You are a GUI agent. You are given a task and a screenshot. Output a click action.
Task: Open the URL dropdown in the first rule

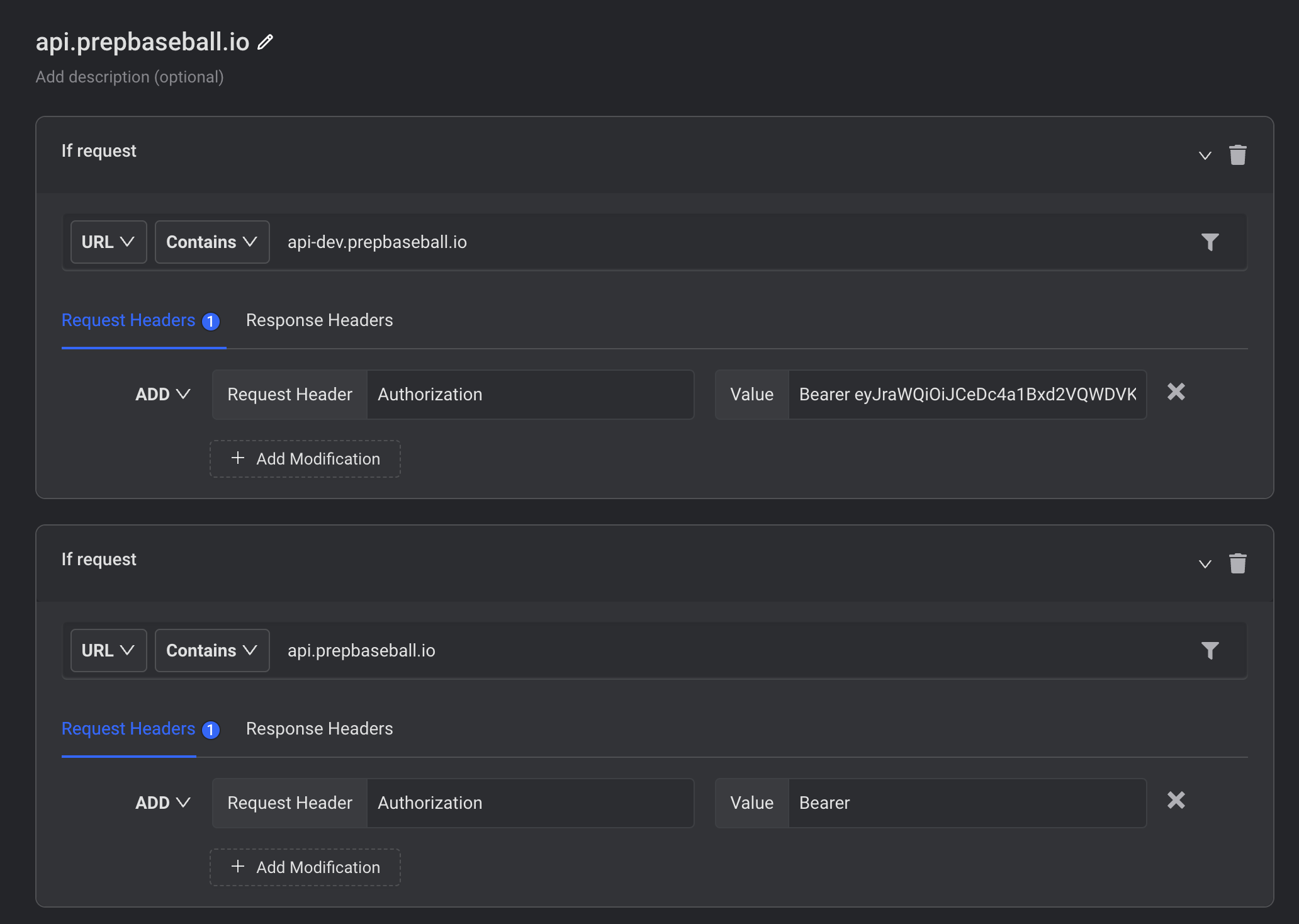click(108, 242)
